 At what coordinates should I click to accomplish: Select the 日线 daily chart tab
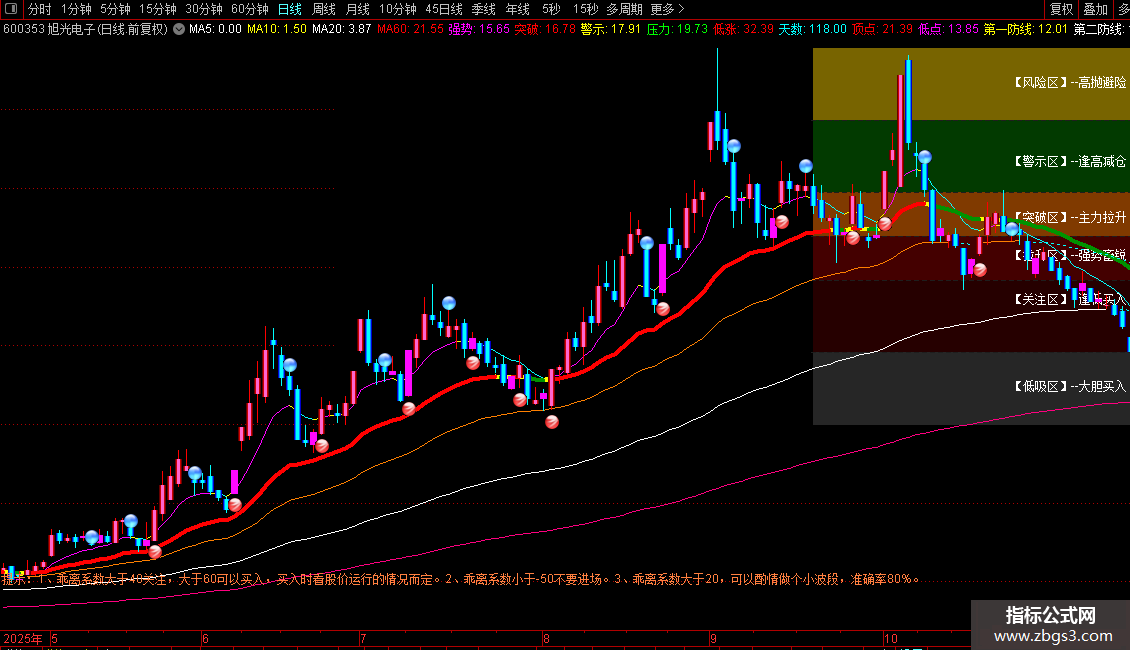(x=290, y=9)
